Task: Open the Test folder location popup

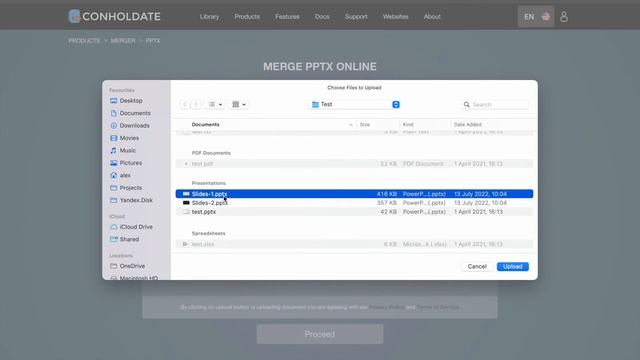Action: pyautogui.click(x=355, y=104)
